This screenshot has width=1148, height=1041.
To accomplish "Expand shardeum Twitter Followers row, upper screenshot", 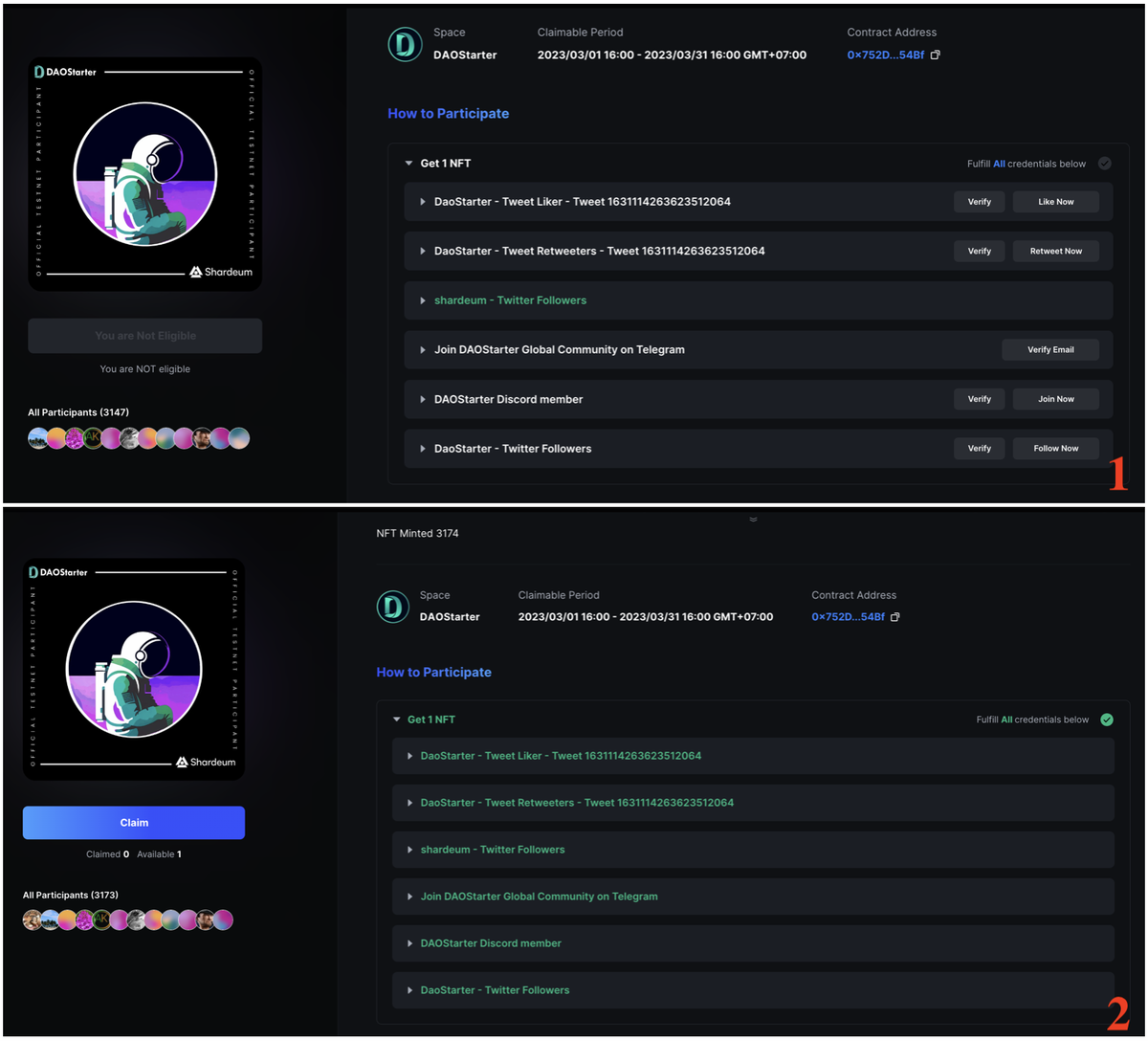I will (422, 300).
